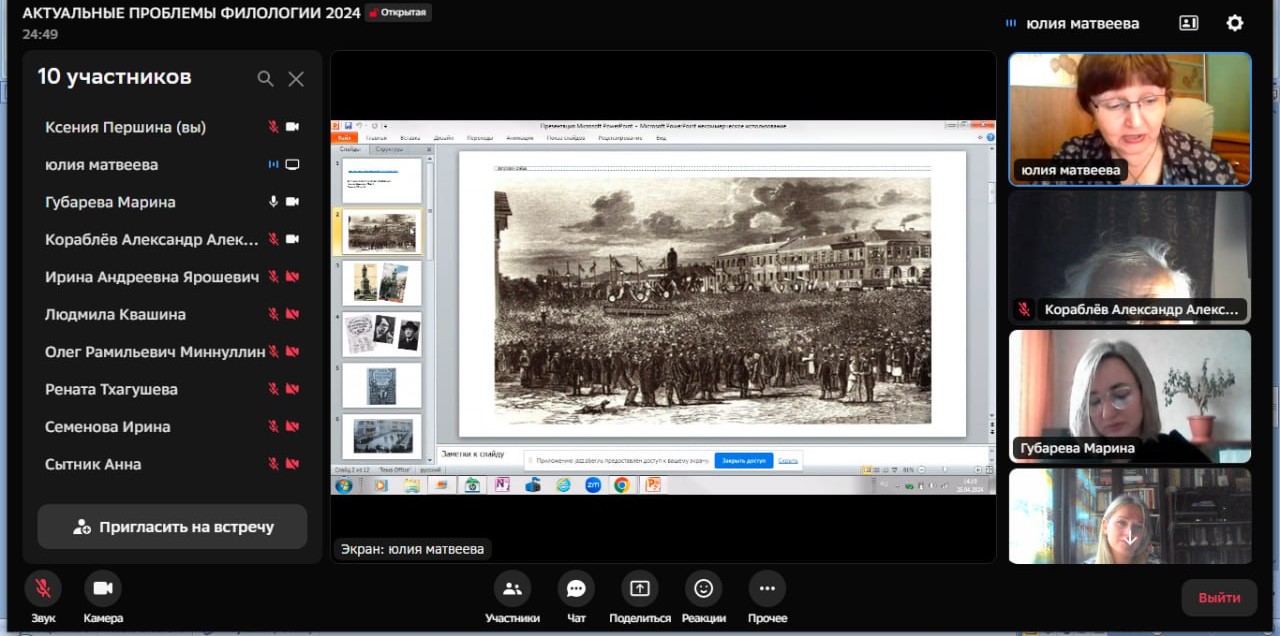Change the video layout view
Viewport: 1280px width, 636px height.
coord(1189,23)
